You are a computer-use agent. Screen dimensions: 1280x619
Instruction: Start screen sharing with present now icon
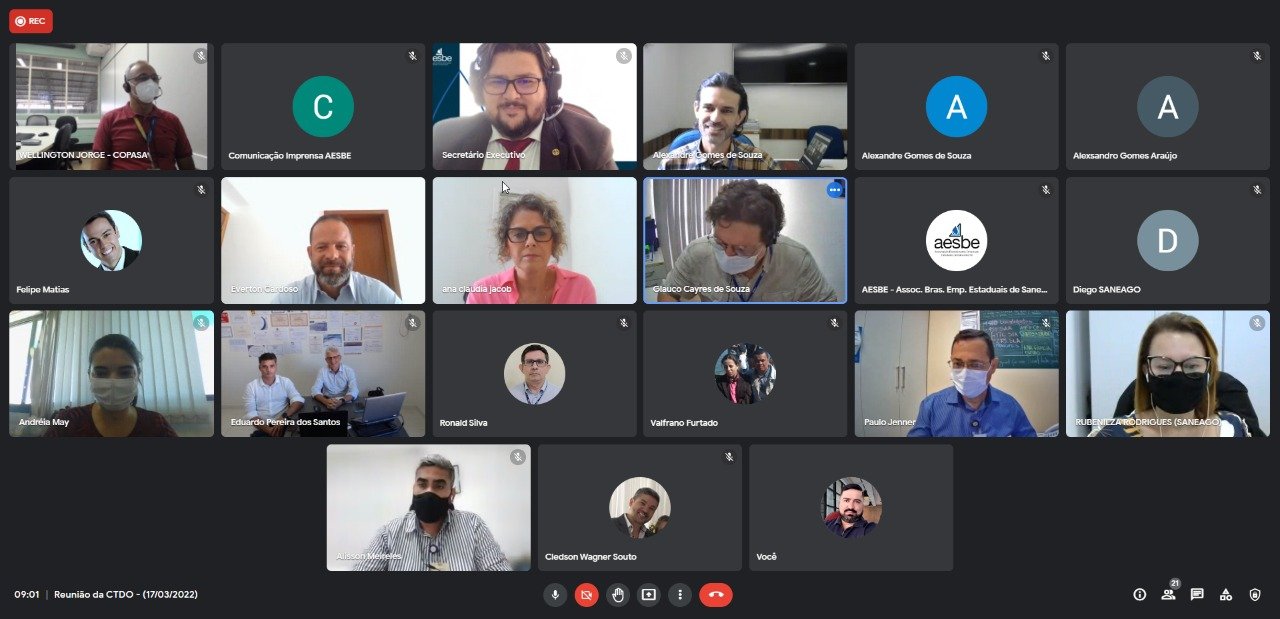click(x=649, y=595)
